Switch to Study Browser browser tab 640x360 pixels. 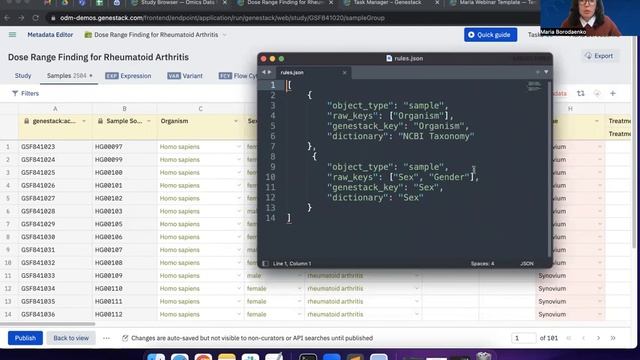click(179, 3)
